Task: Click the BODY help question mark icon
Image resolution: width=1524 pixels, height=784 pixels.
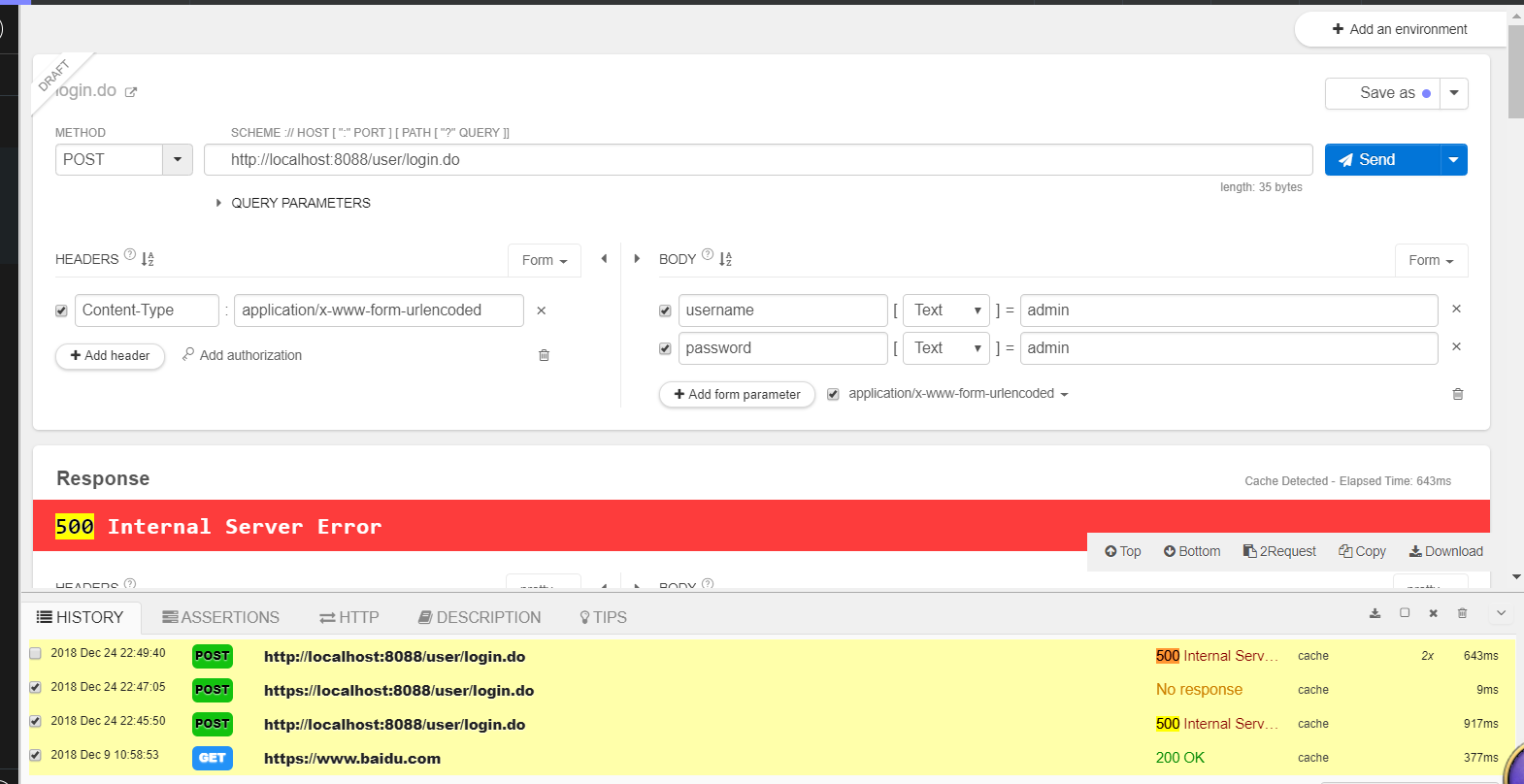Action: pos(708,254)
